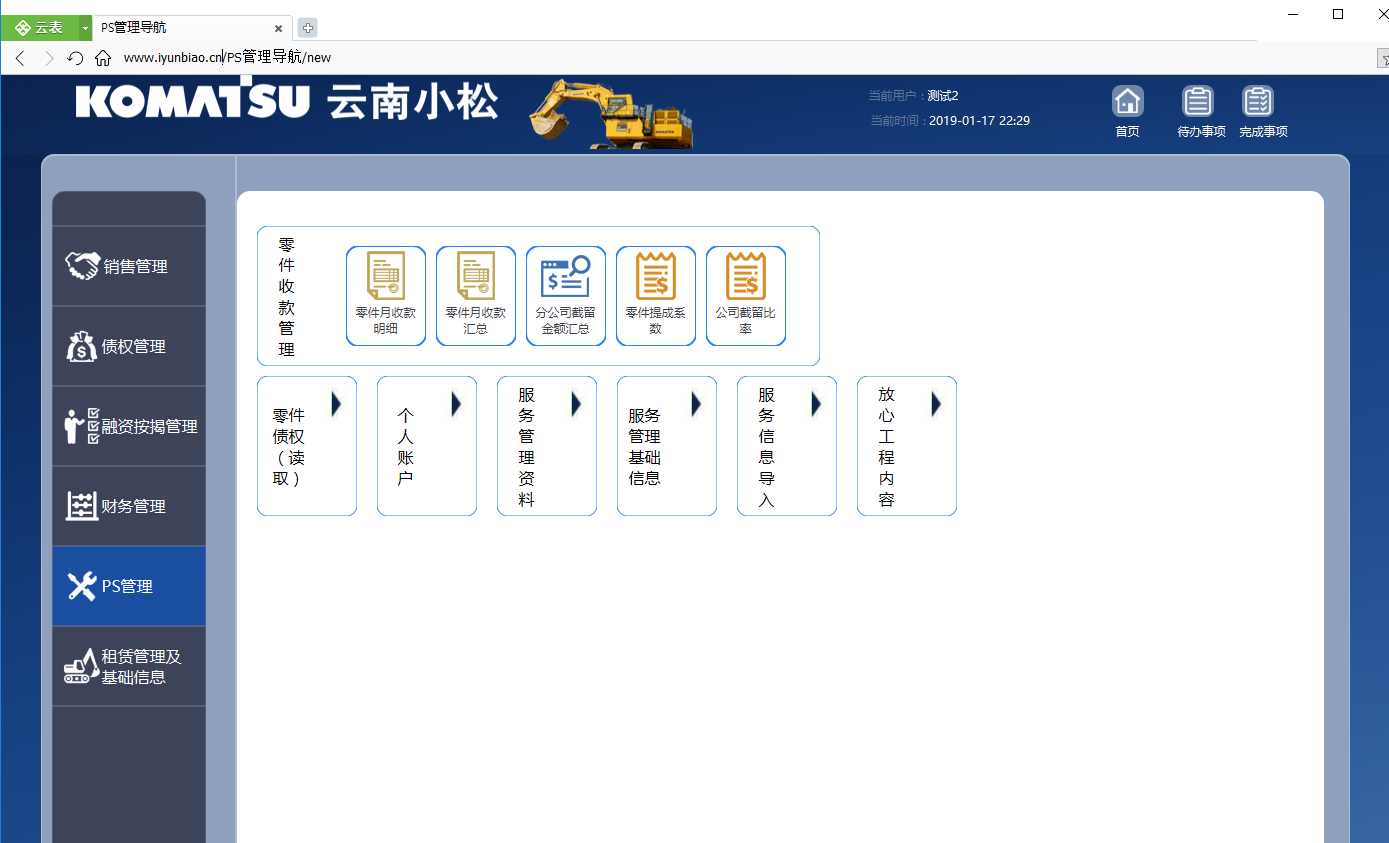Click the 服务管理资料 label text
The image size is (1389, 843).
pos(527,447)
